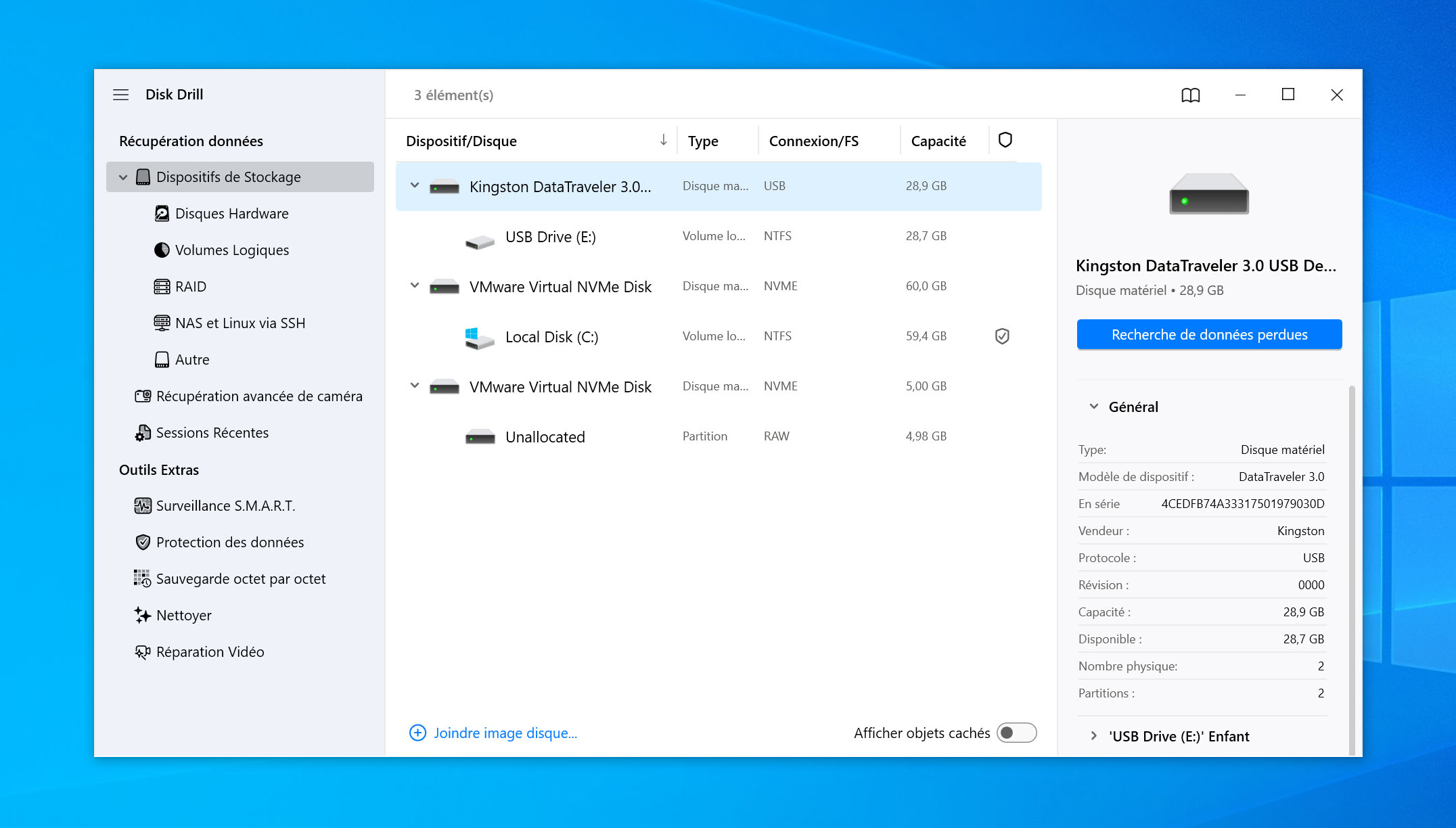Screen dimensions: 1456x828
Task: Toggle Afficher objets cachés switch
Action: point(1016,733)
